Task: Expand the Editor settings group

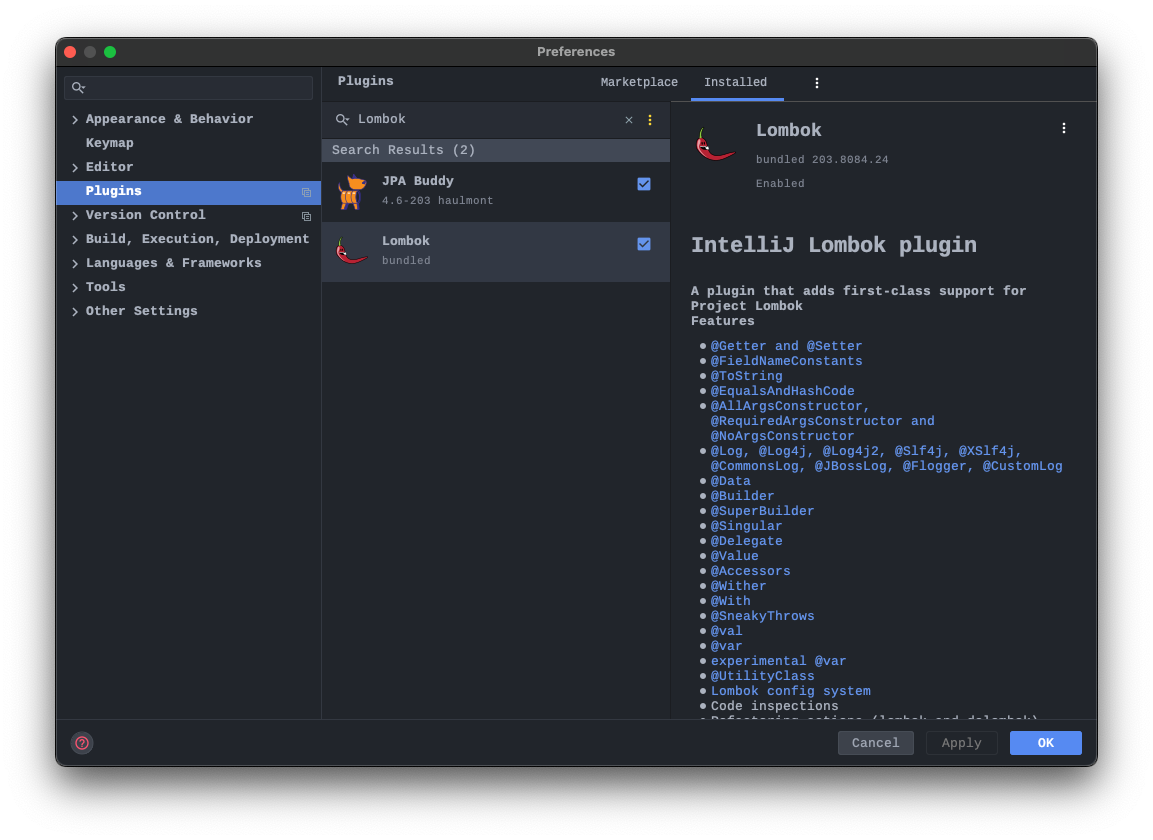Action: coord(75,168)
